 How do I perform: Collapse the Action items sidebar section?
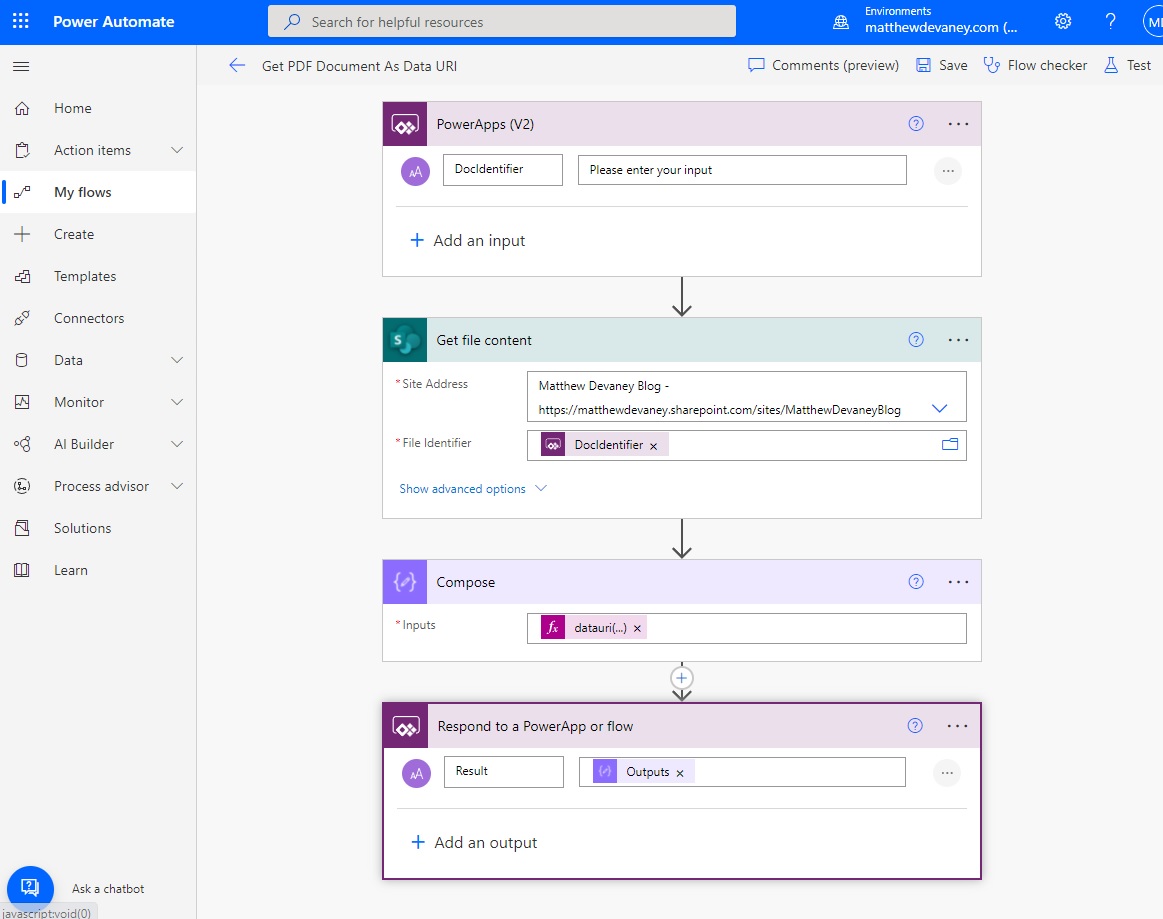coord(175,150)
